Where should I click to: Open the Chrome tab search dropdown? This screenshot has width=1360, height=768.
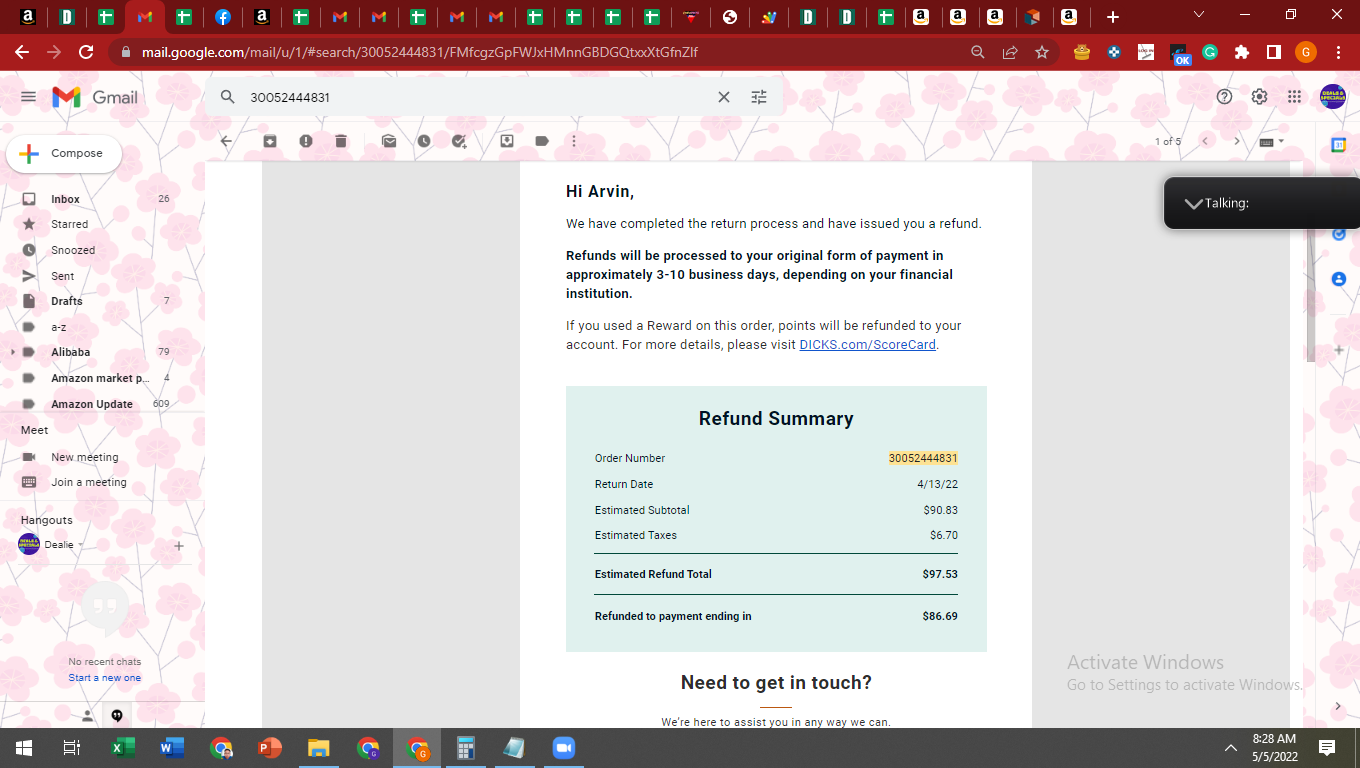pos(1200,15)
